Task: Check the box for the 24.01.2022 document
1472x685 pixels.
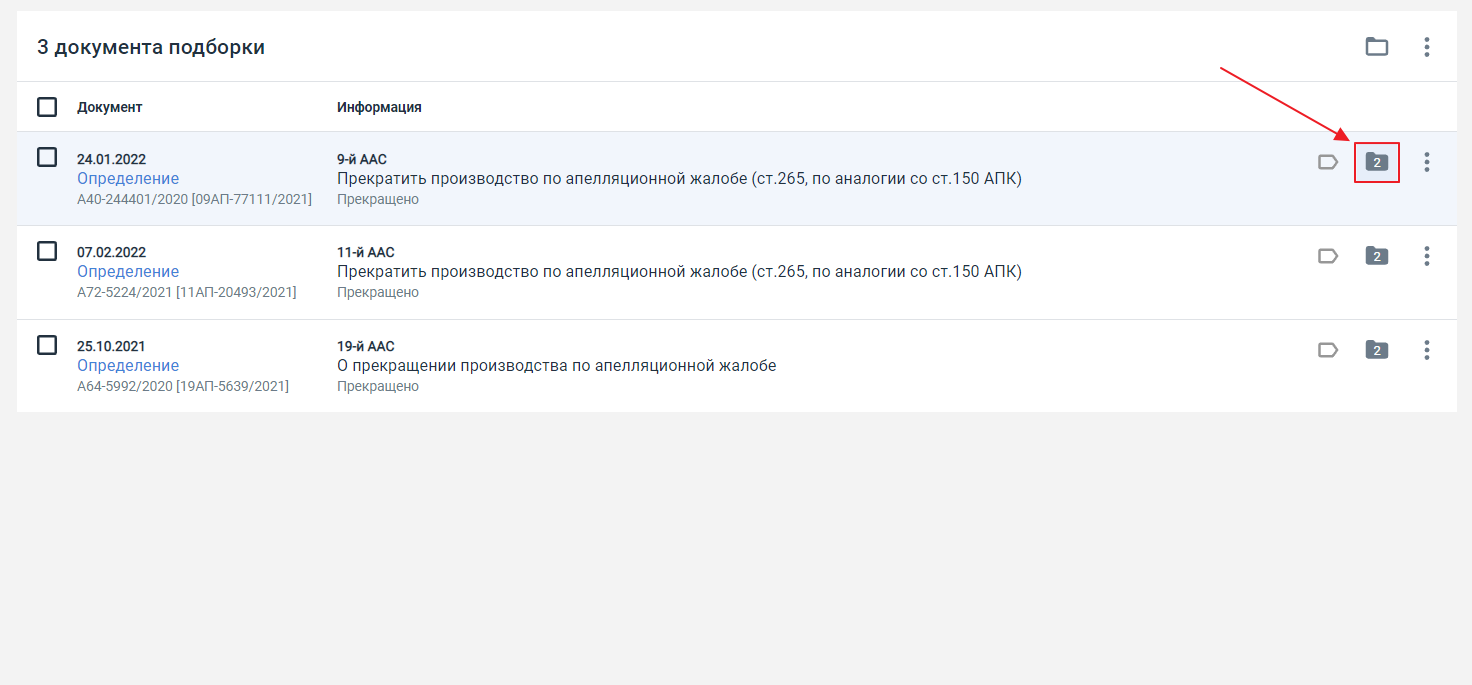Action: point(47,157)
